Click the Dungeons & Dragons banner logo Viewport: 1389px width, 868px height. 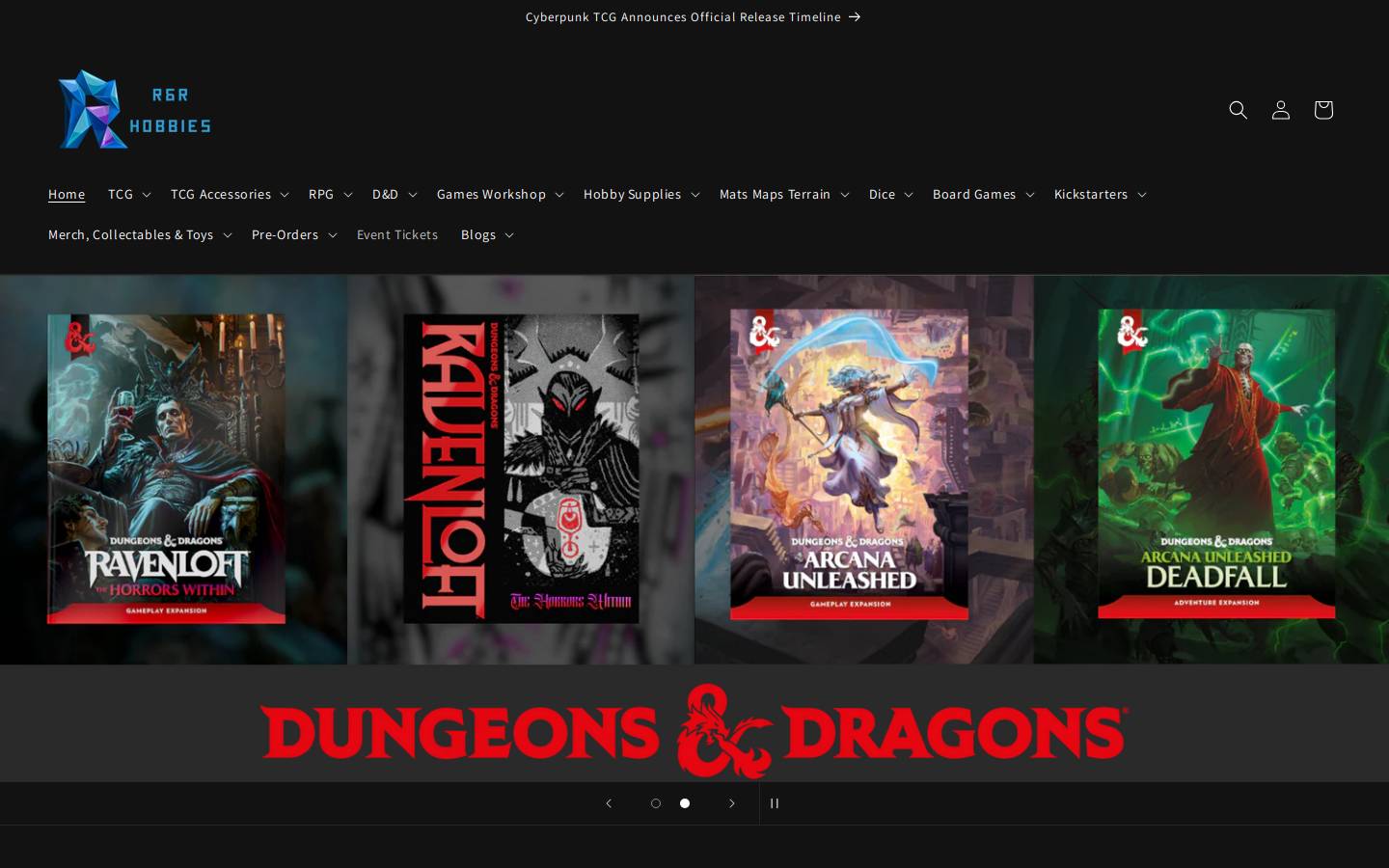point(694,731)
